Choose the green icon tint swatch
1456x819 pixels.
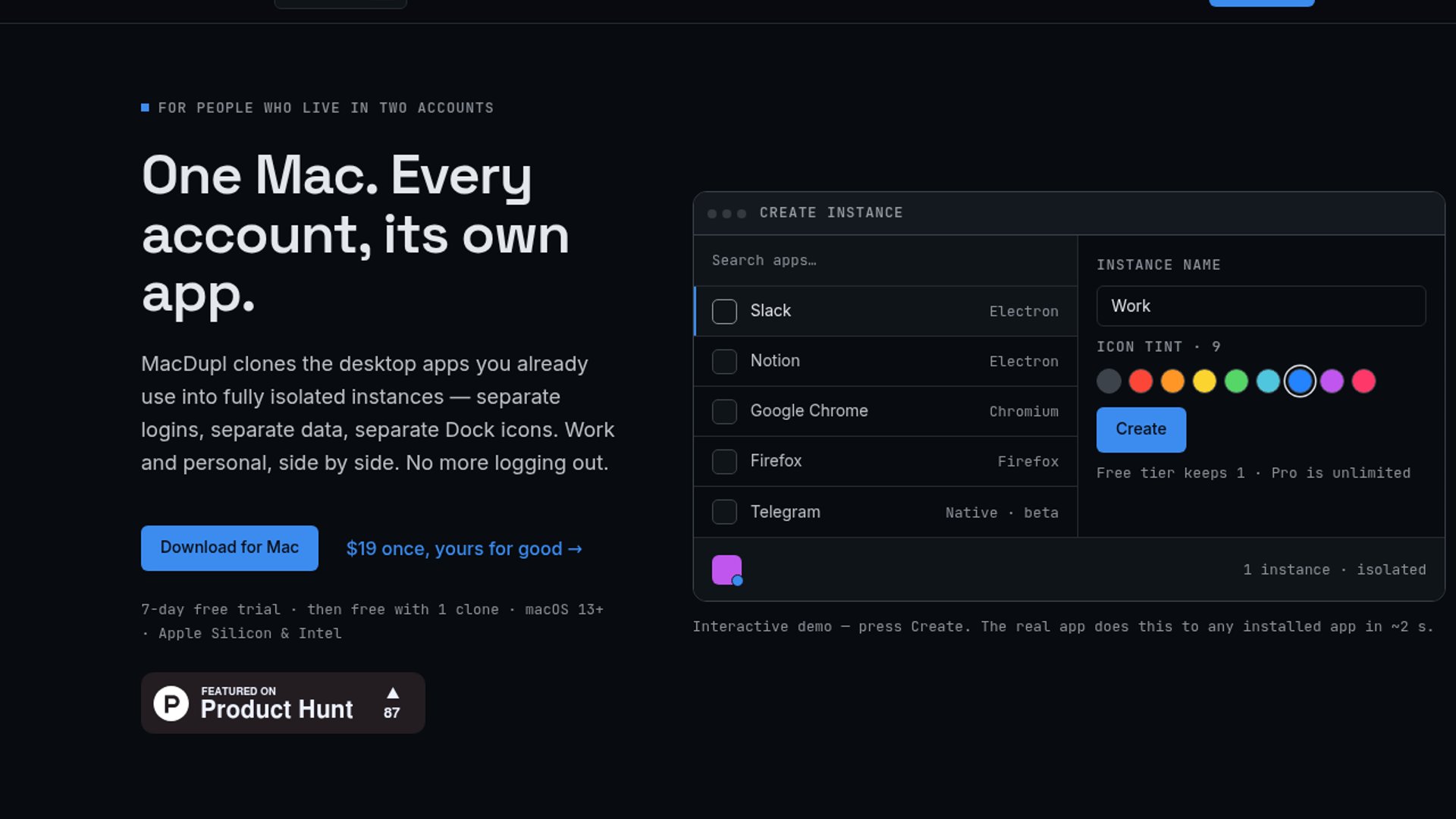(x=1236, y=381)
